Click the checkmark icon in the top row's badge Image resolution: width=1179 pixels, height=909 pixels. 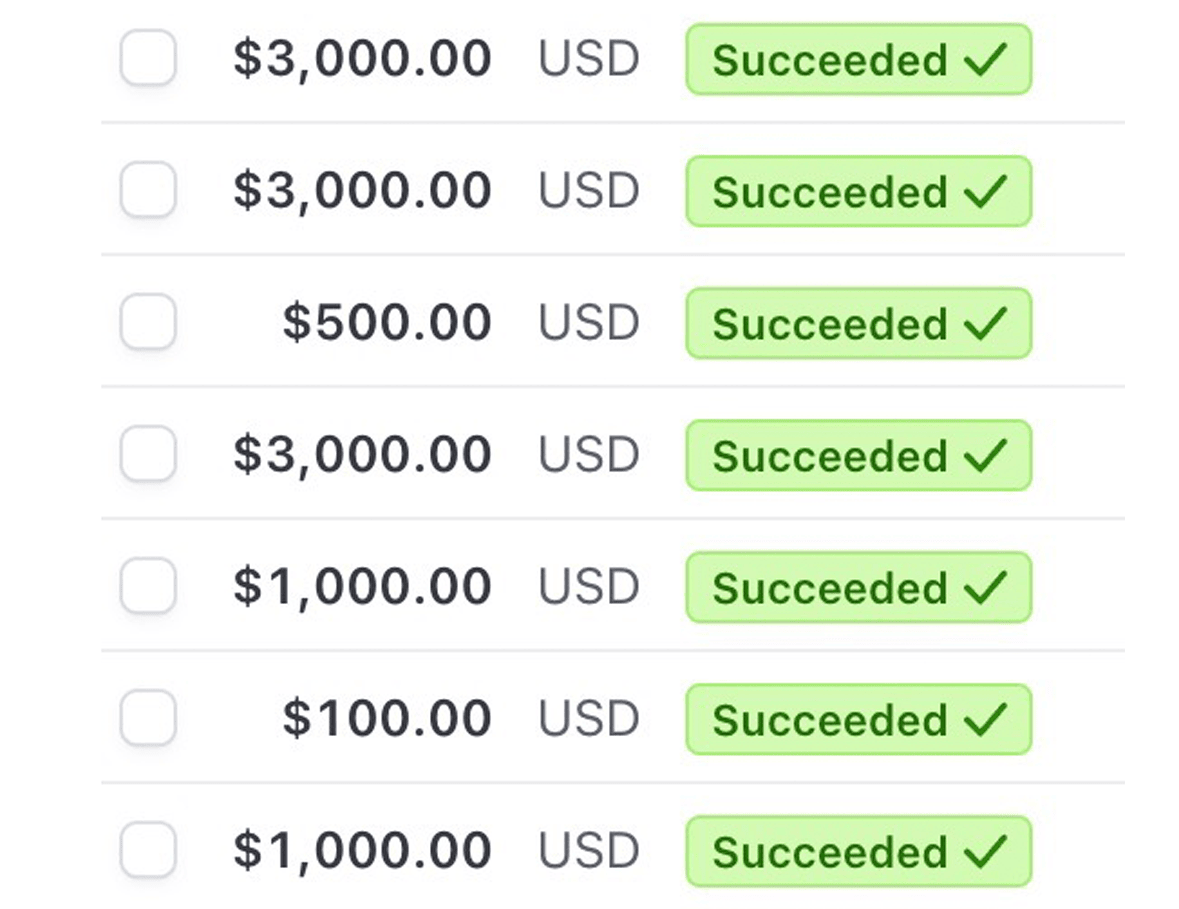tap(985, 59)
